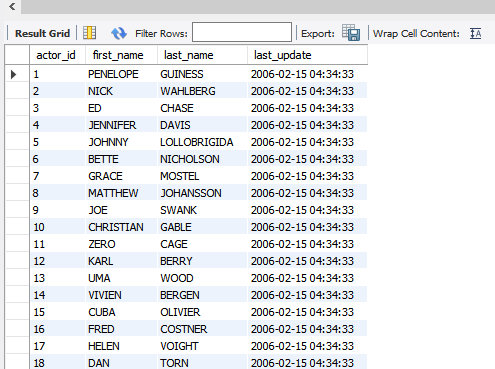
Task: Select the CHRISTIAN first name cell
Action: tap(121, 227)
